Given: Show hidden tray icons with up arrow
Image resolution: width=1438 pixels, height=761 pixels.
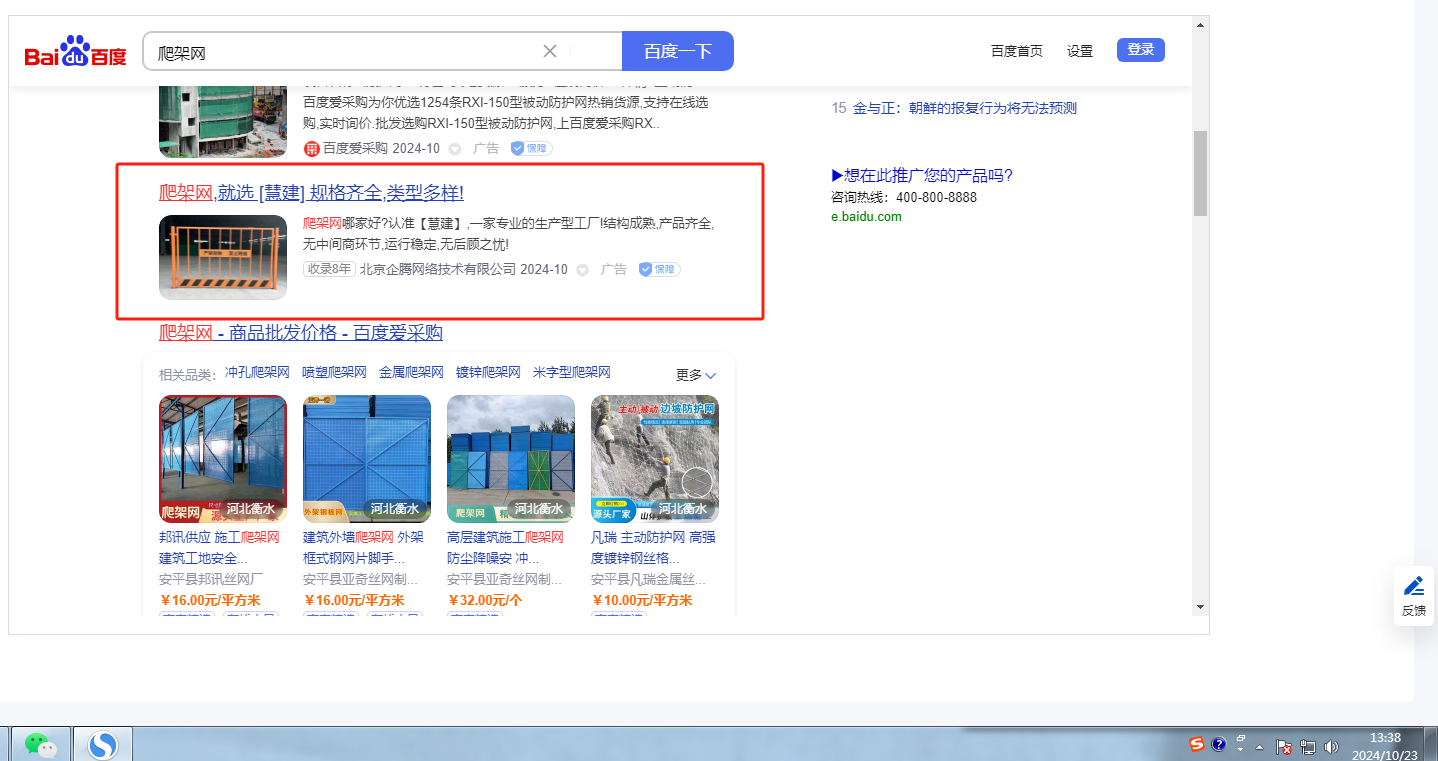Looking at the screenshot, I should (x=1259, y=747).
